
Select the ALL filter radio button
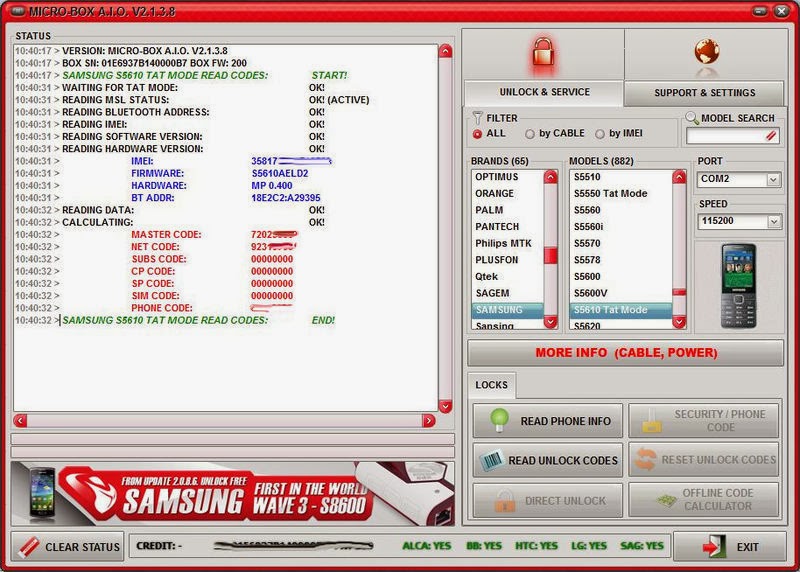(x=478, y=134)
